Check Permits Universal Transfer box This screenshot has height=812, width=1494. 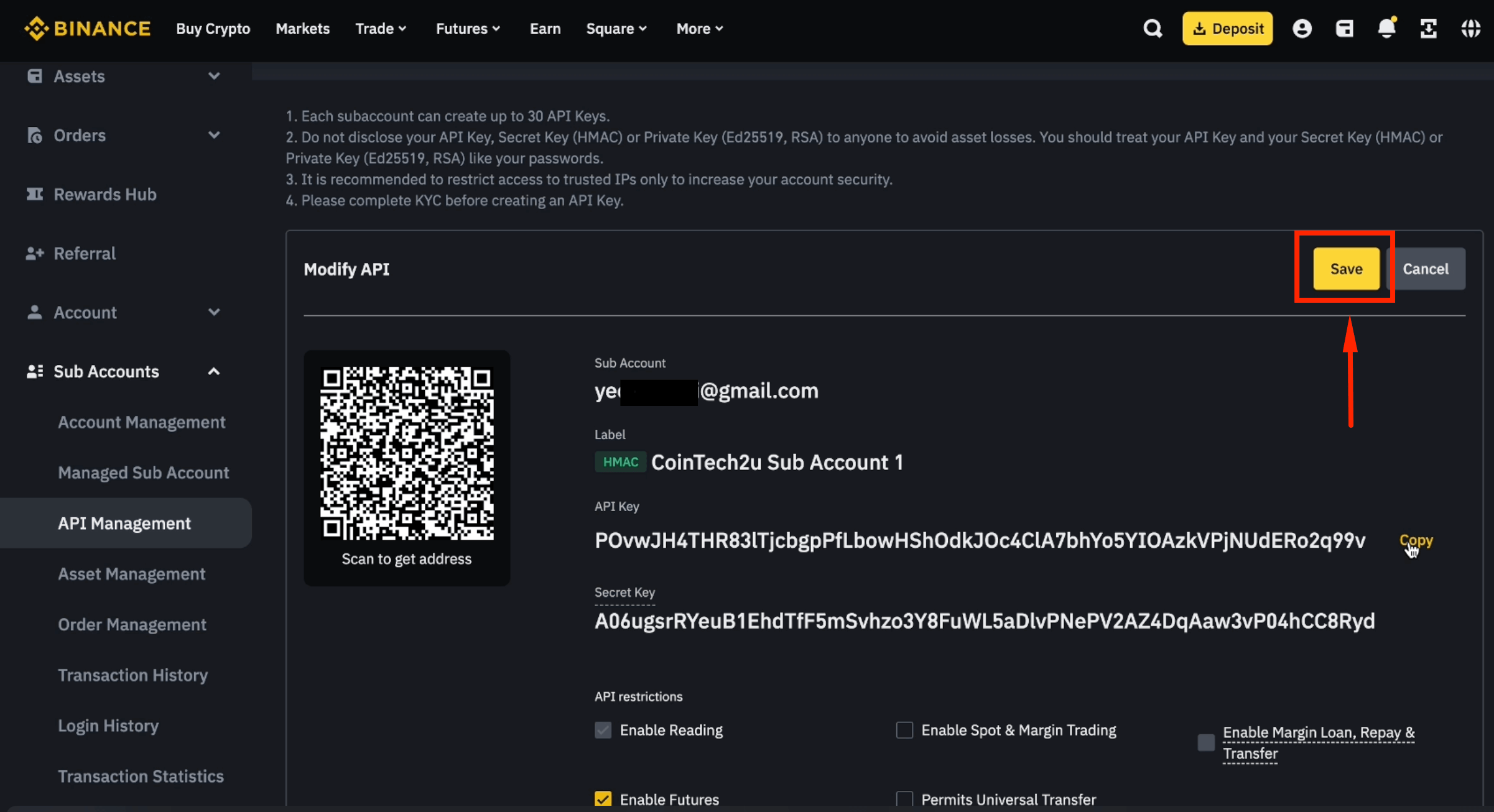[x=904, y=799]
